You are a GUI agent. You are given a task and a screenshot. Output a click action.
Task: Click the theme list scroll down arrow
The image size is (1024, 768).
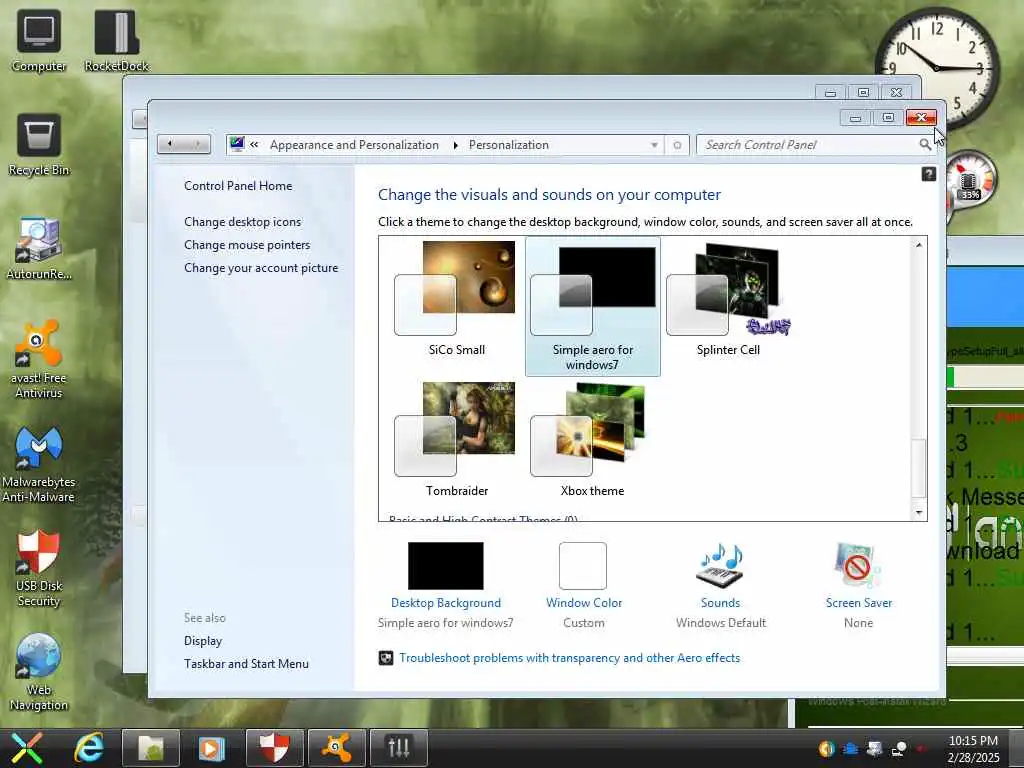918,513
